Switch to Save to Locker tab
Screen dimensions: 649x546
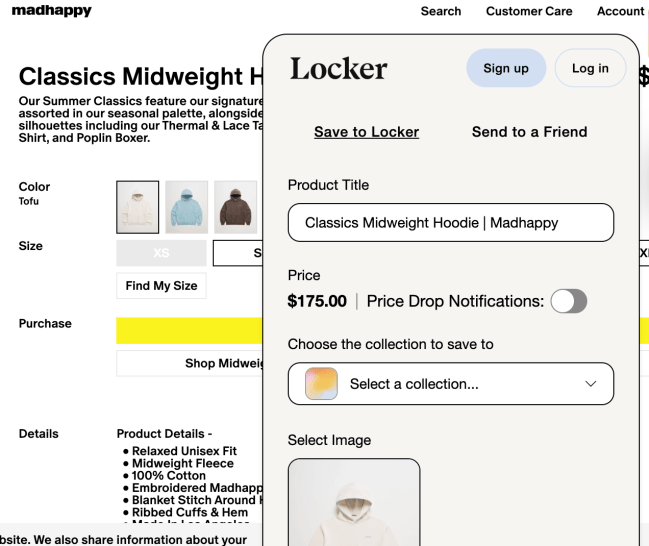(x=366, y=132)
